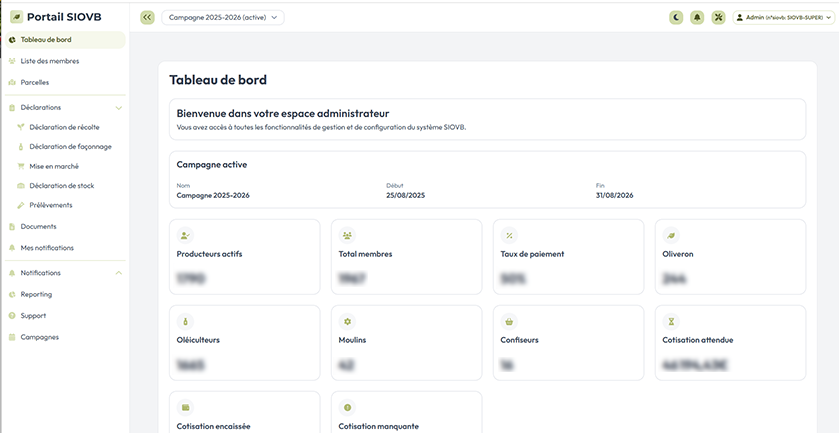The width and height of the screenshot is (839, 433).
Task: Click the tools icon in top bar
Action: (x=718, y=17)
